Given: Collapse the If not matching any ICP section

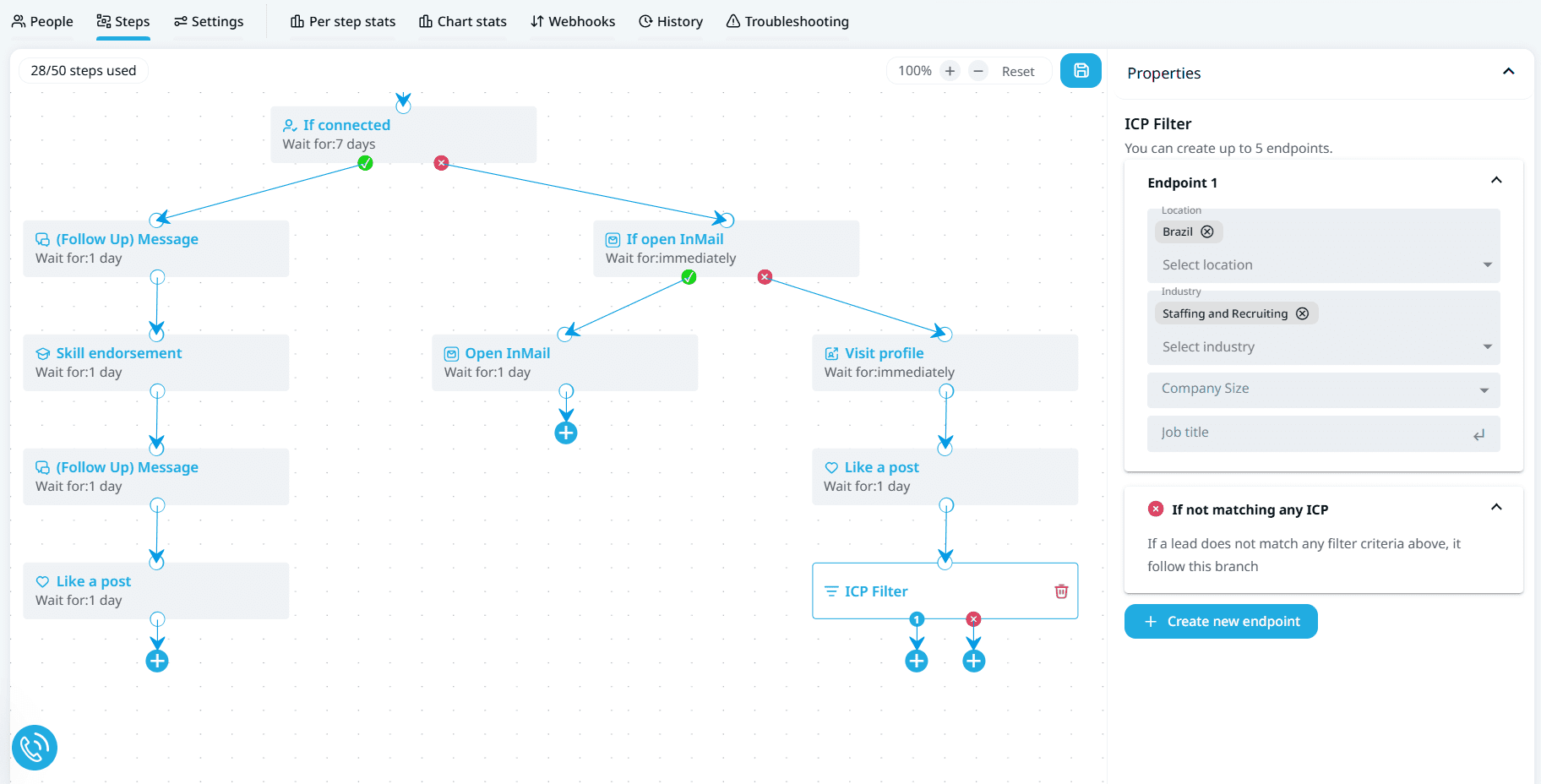Looking at the screenshot, I should click(x=1495, y=508).
